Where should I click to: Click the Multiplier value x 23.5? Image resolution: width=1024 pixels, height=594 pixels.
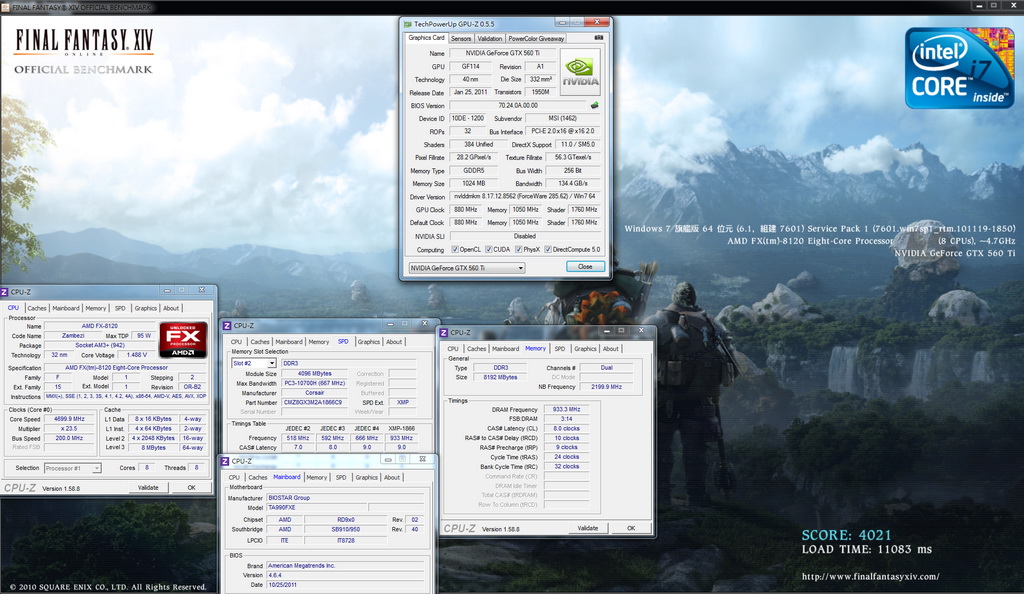[69, 429]
